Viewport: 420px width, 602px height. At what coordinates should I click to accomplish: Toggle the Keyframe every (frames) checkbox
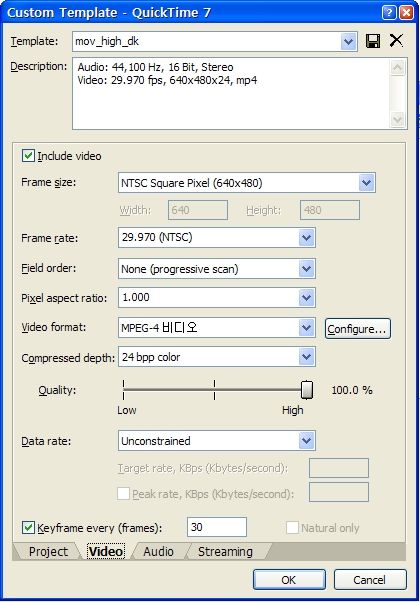pos(28,528)
